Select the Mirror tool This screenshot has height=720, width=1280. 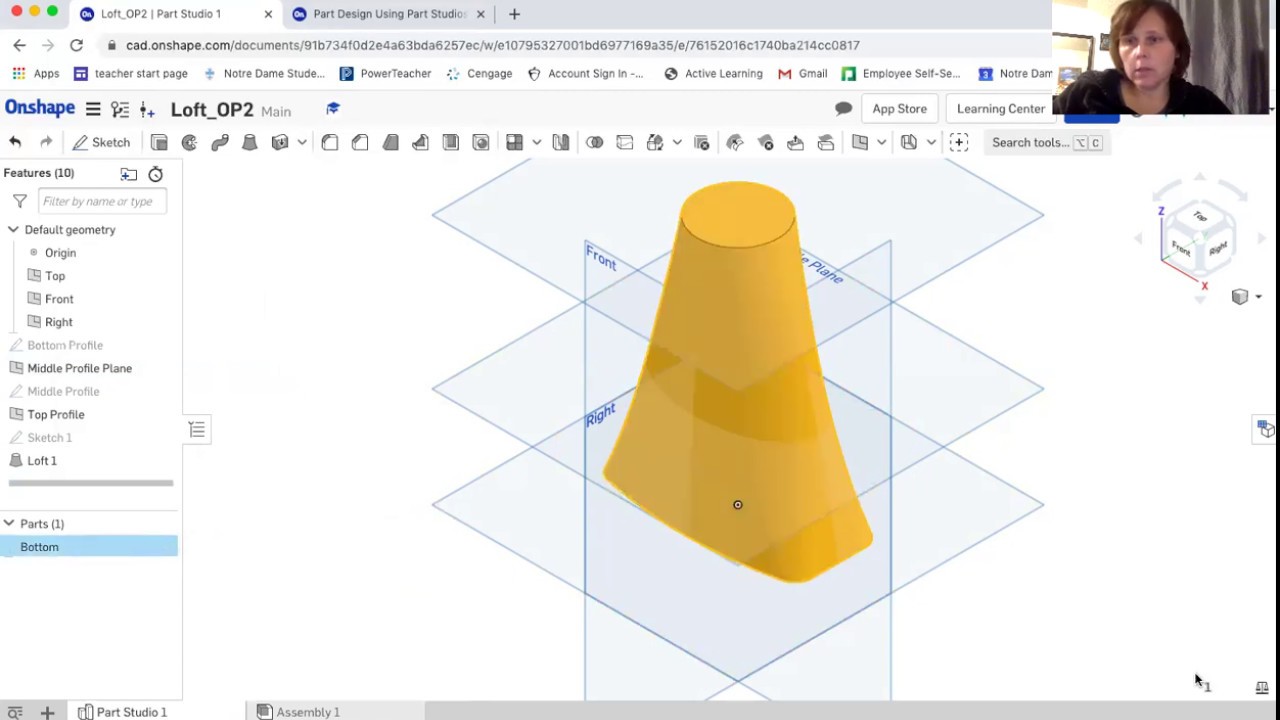pyautogui.click(x=561, y=142)
